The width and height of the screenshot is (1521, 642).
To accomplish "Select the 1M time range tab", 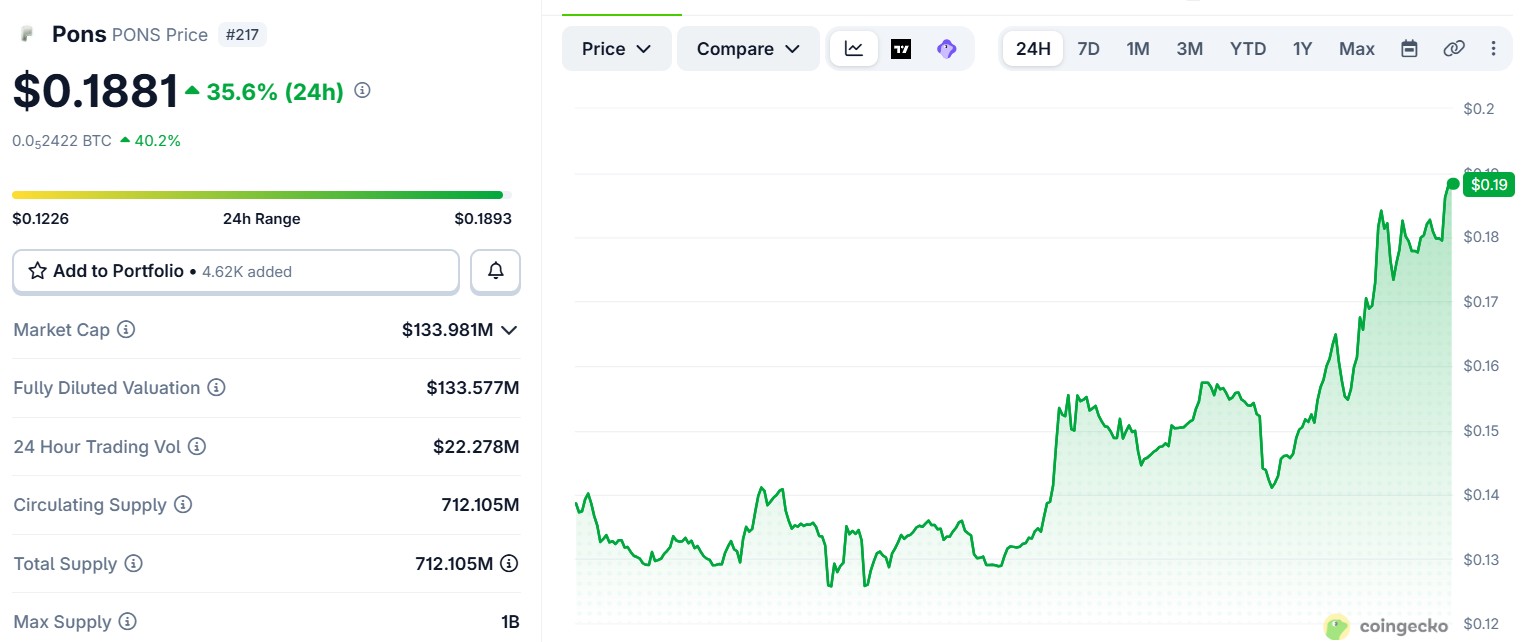I will (1138, 48).
